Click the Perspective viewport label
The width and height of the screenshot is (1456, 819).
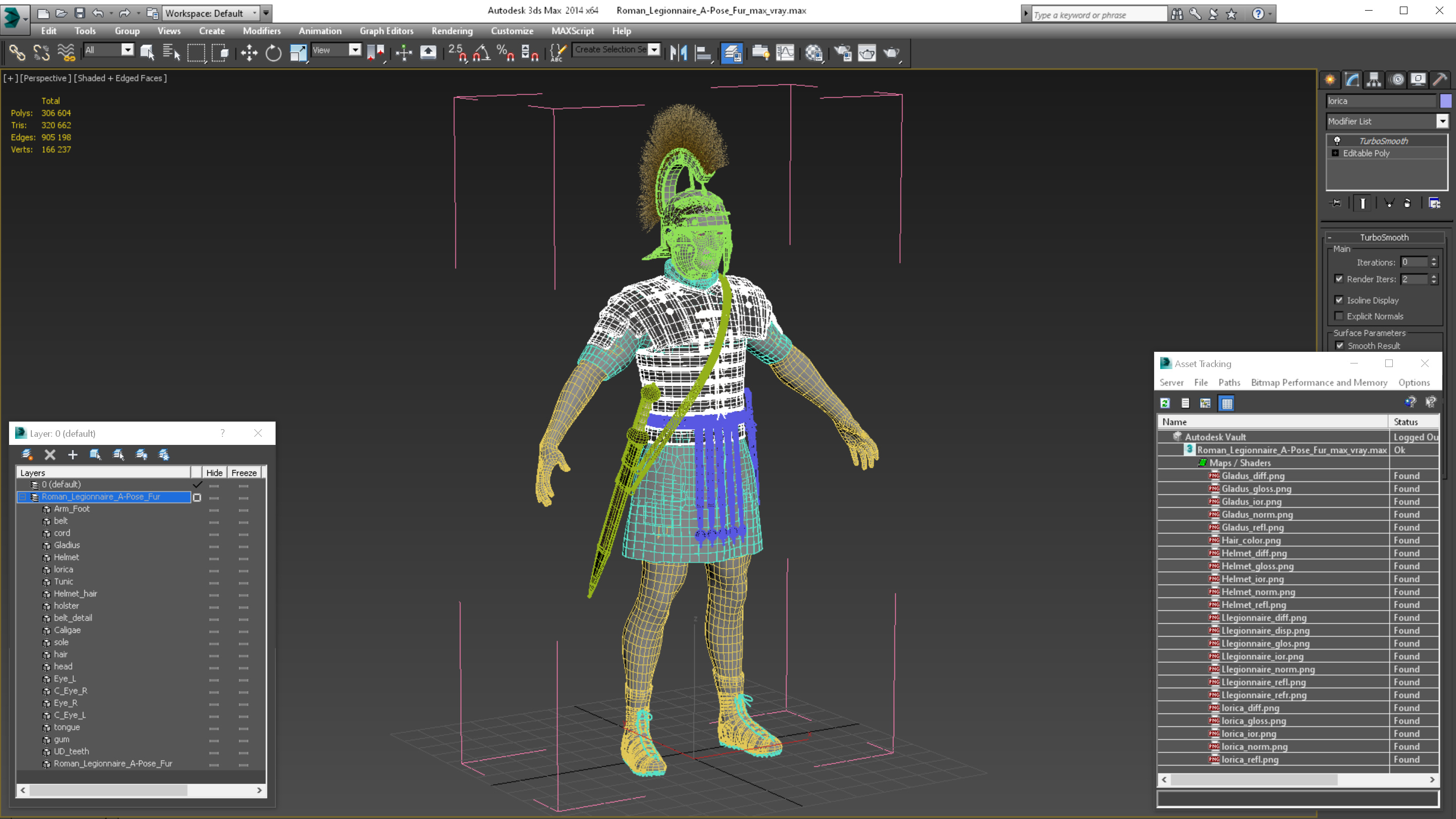(x=45, y=78)
